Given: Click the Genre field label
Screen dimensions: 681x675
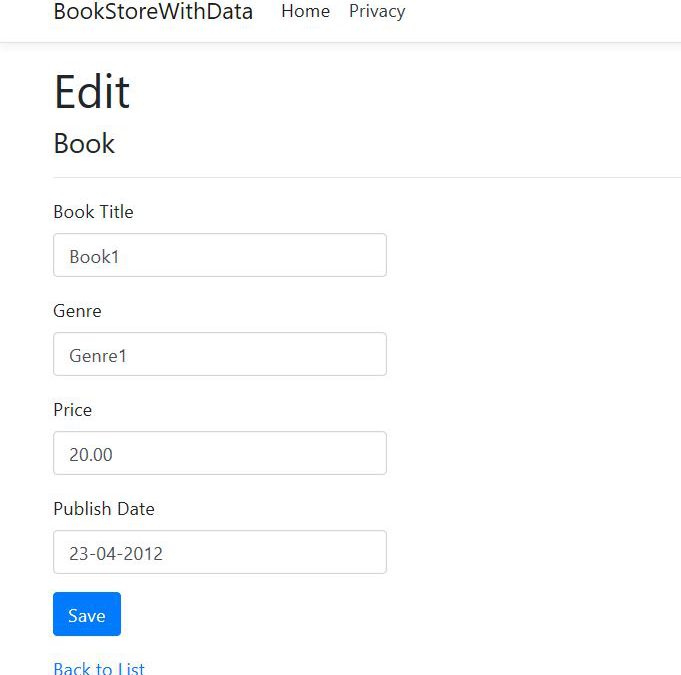Looking at the screenshot, I should click(x=77, y=311).
